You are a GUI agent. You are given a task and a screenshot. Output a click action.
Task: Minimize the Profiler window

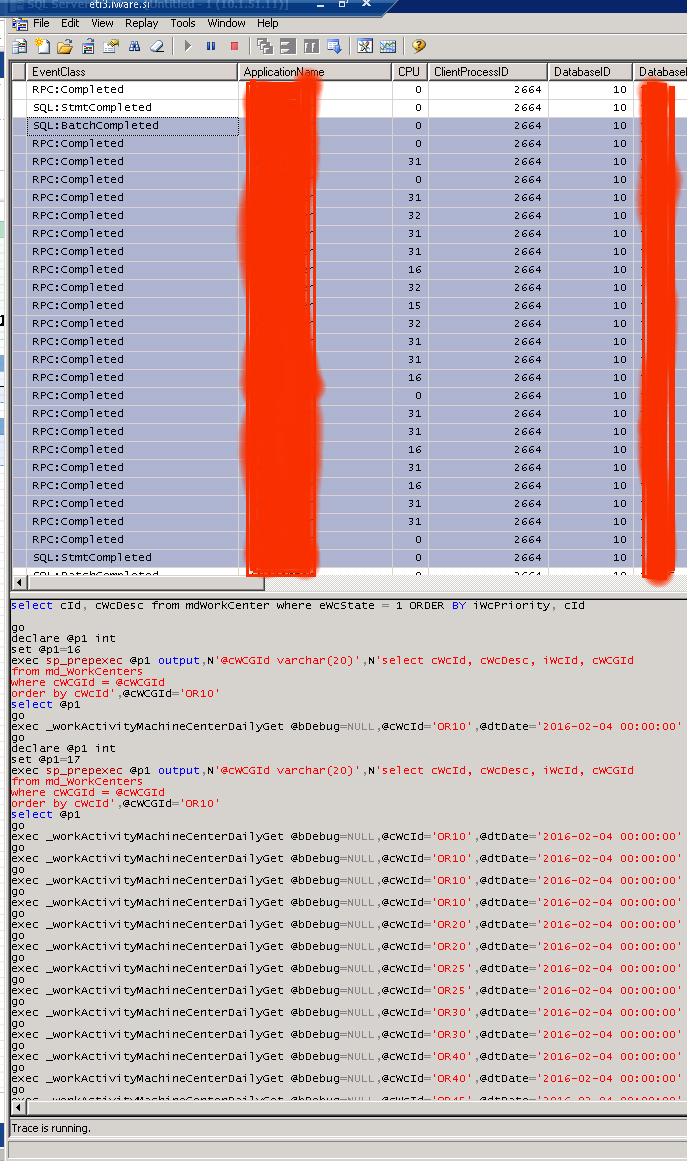(x=320, y=4)
